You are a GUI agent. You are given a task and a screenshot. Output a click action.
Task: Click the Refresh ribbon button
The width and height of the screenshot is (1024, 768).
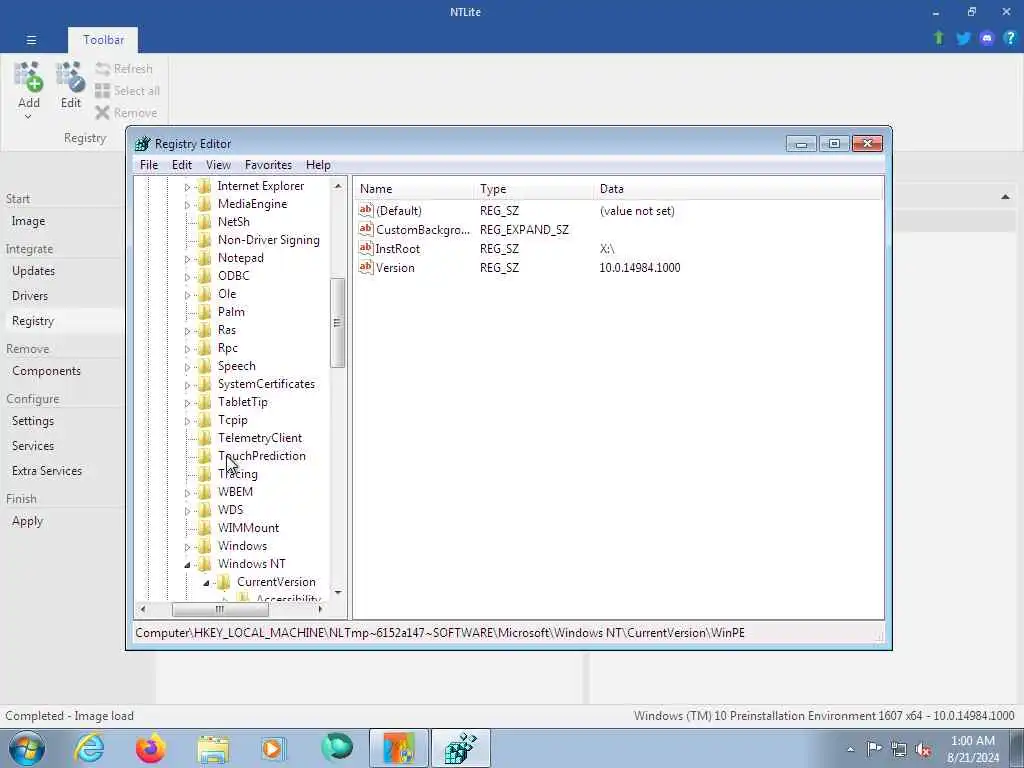tap(124, 69)
